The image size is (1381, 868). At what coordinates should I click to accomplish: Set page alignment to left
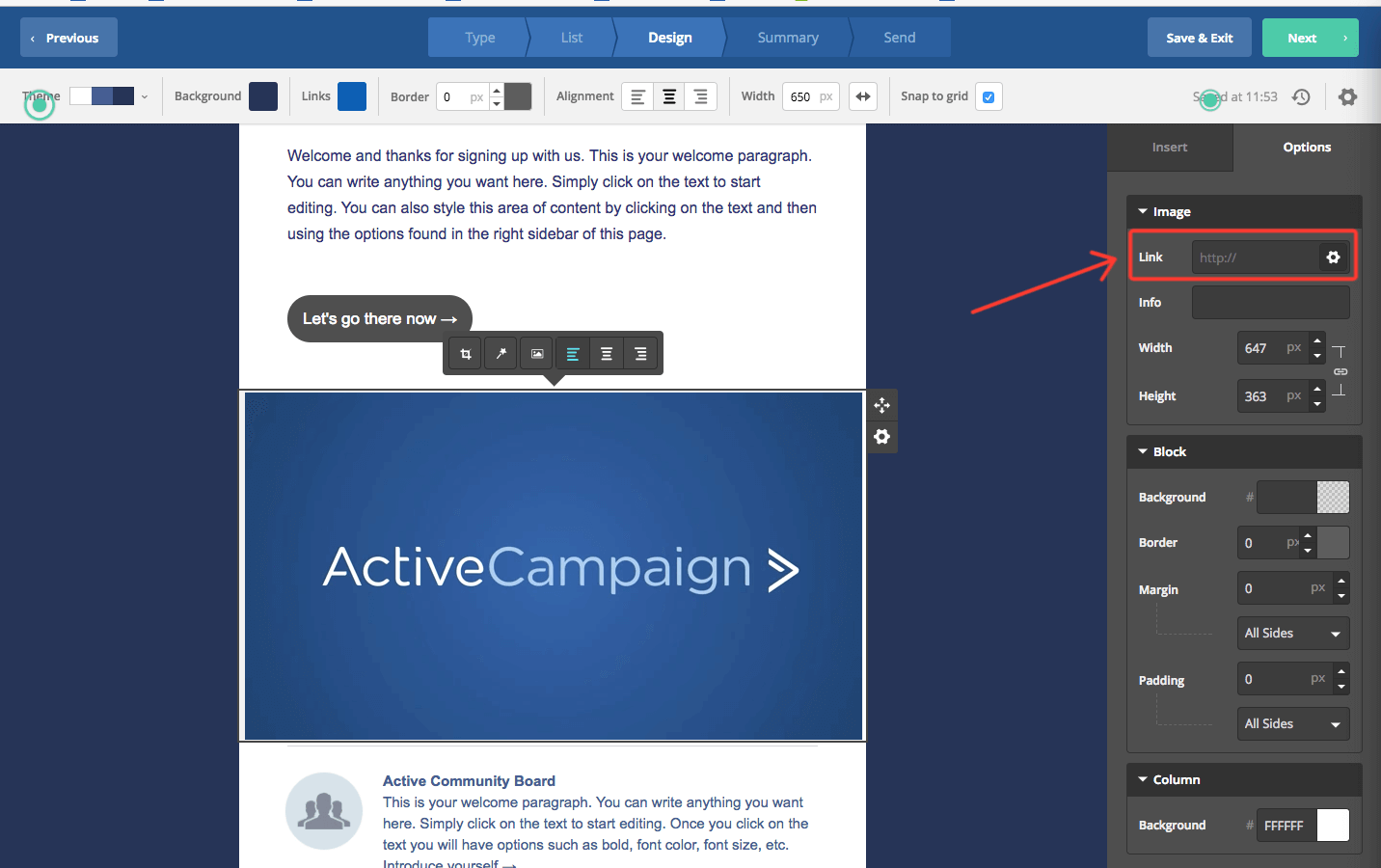tap(637, 96)
